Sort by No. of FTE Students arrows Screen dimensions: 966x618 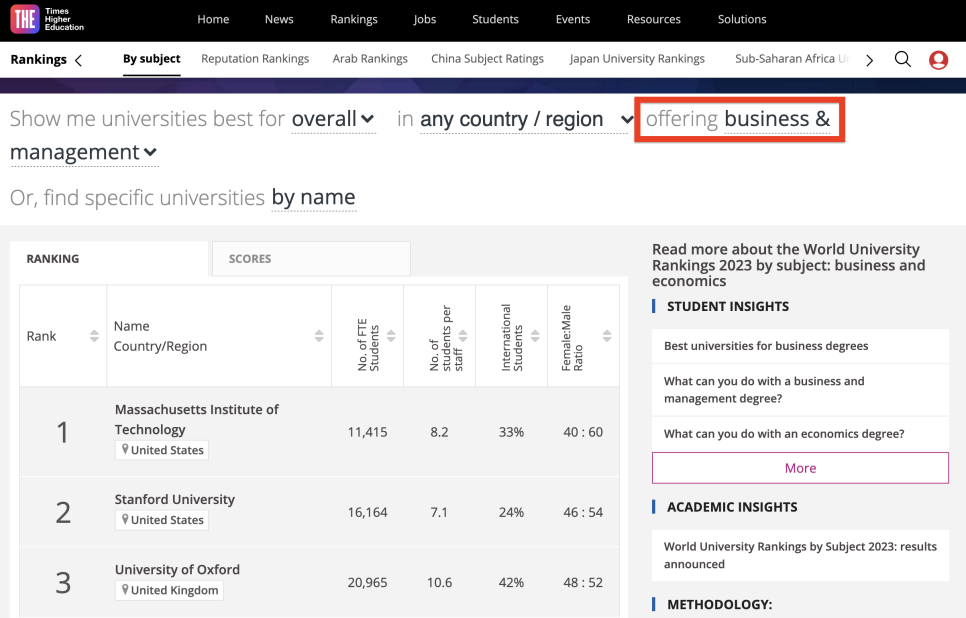click(x=391, y=336)
